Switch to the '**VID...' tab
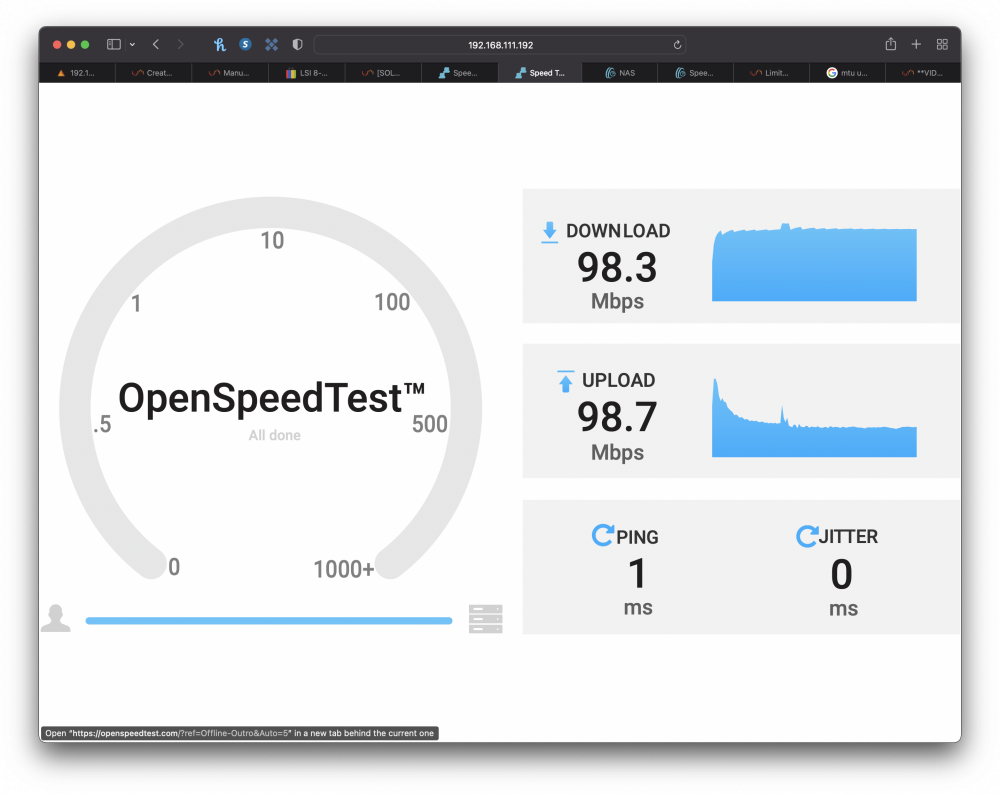The width and height of the screenshot is (1000, 794). click(923, 73)
